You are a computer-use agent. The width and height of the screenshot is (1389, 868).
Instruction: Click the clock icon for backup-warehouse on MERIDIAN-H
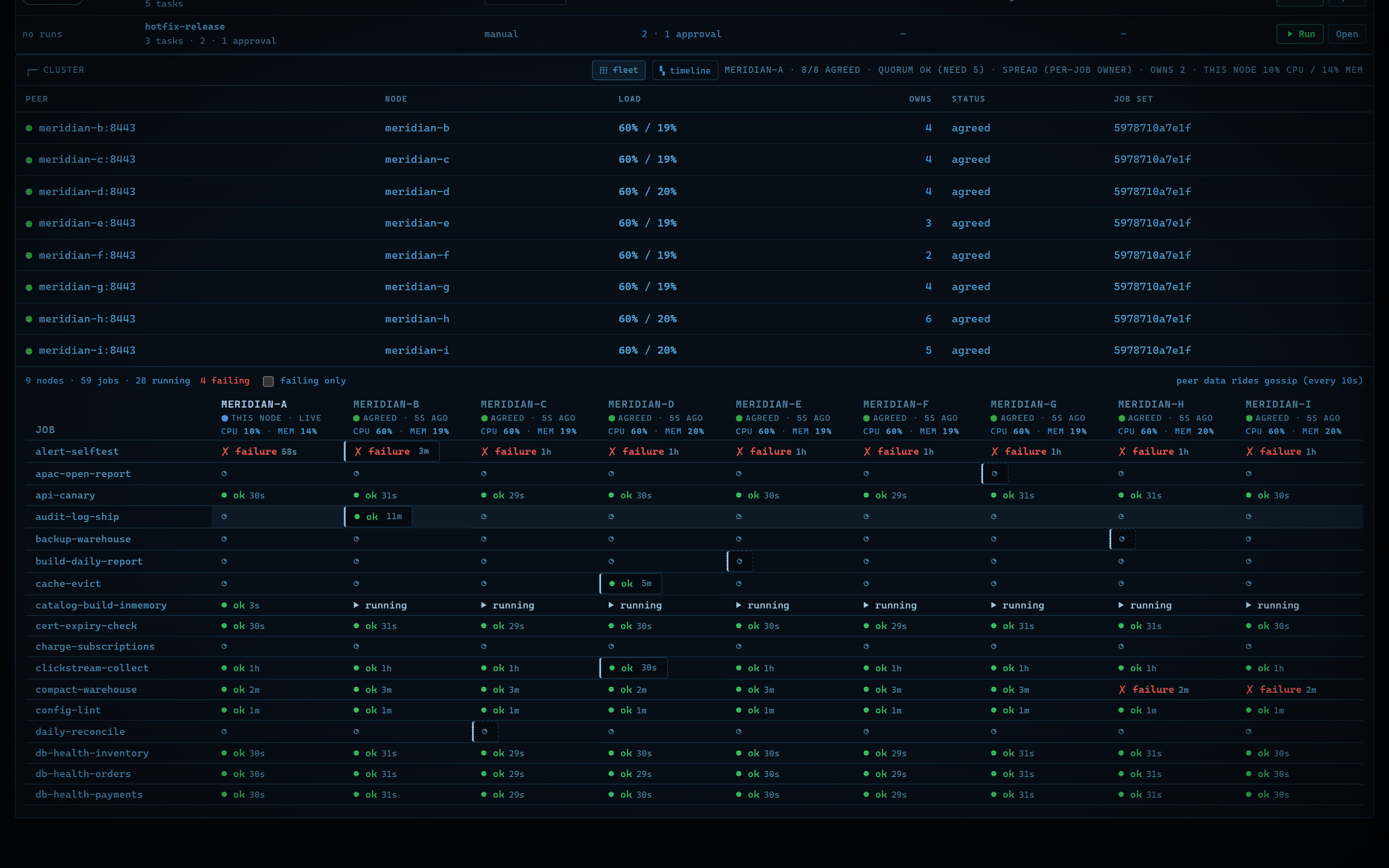click(1122, 539)
